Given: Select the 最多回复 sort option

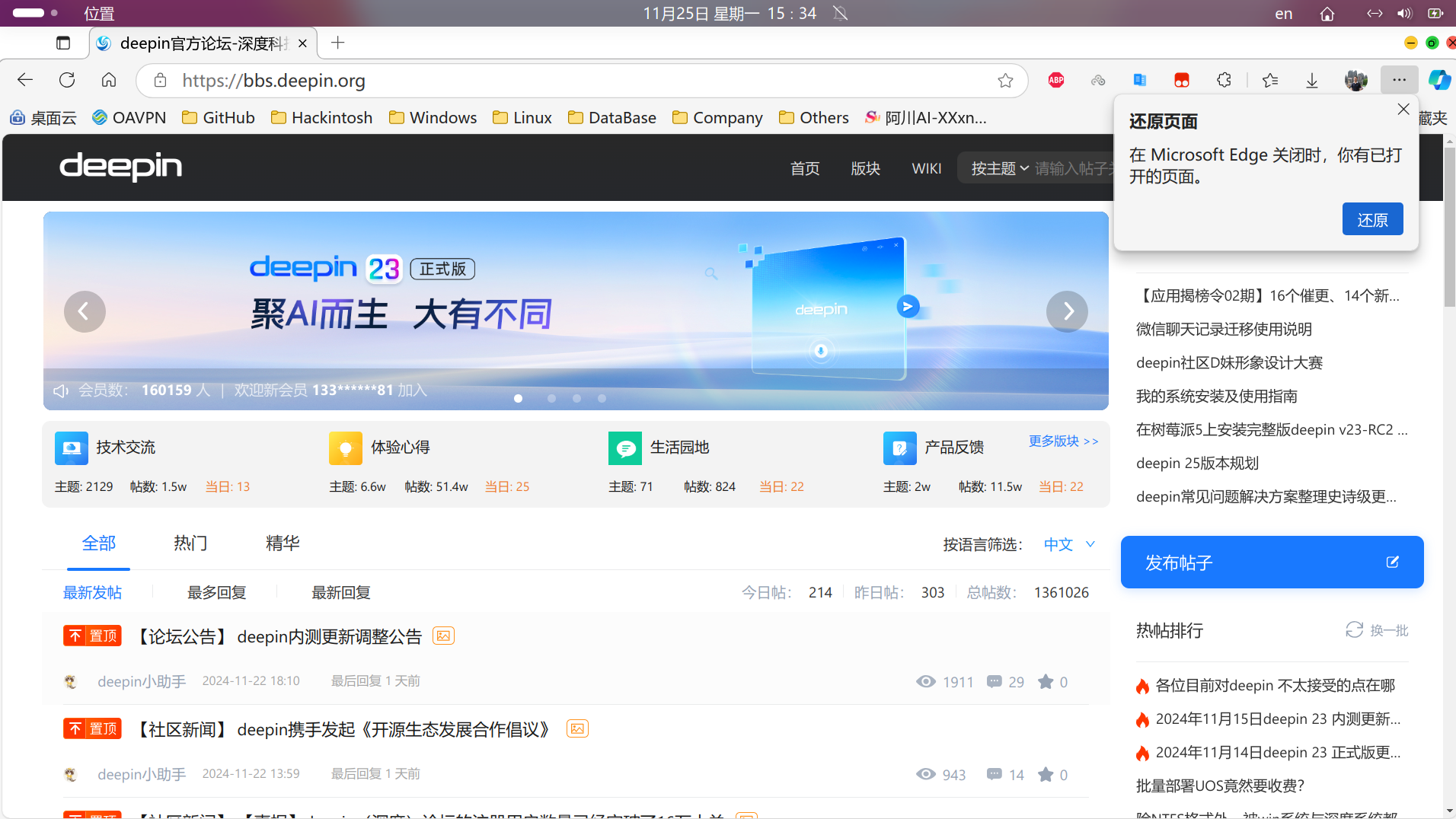Looking at the screenshot, I should point(217,592).
